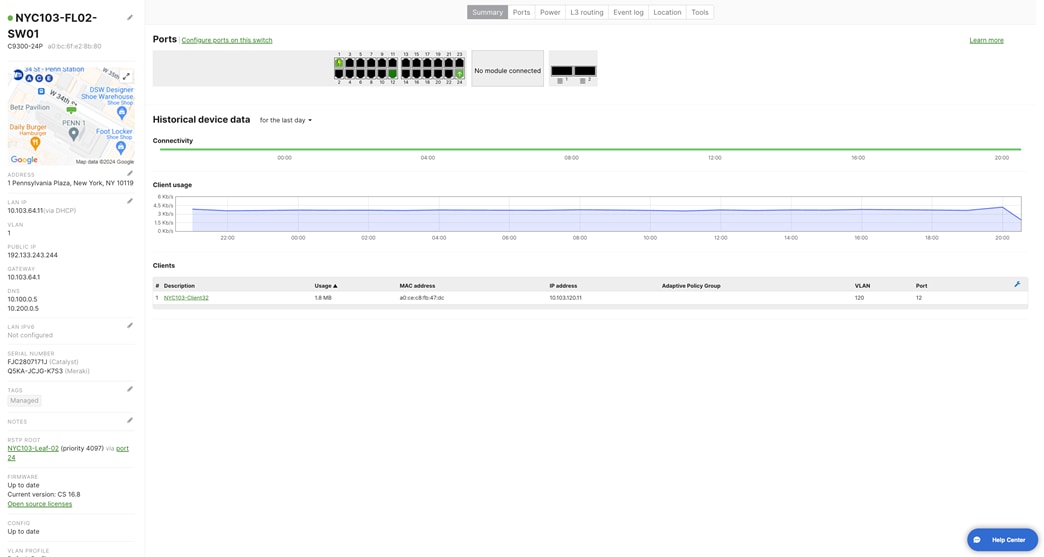Sort clients by Usage column
Screen dimensions: 1044x557
pos(326,285)
